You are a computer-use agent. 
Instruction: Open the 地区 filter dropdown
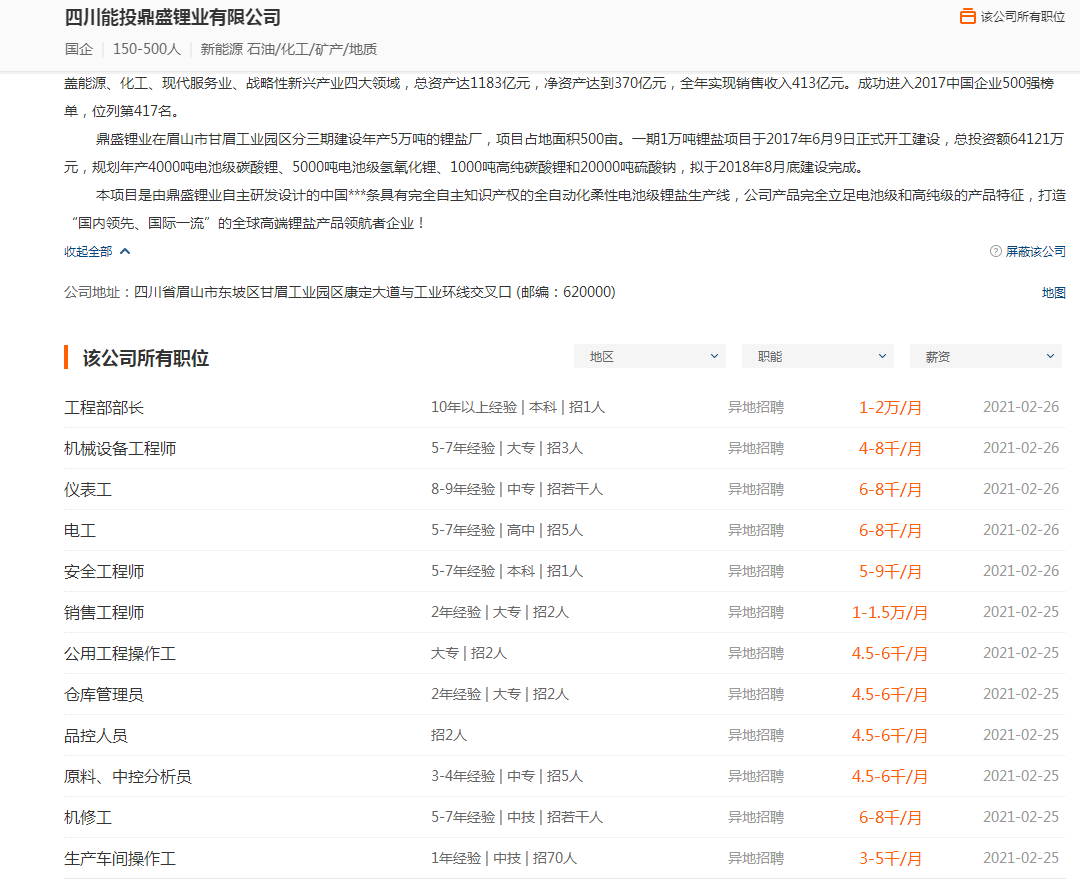[650, 356]
